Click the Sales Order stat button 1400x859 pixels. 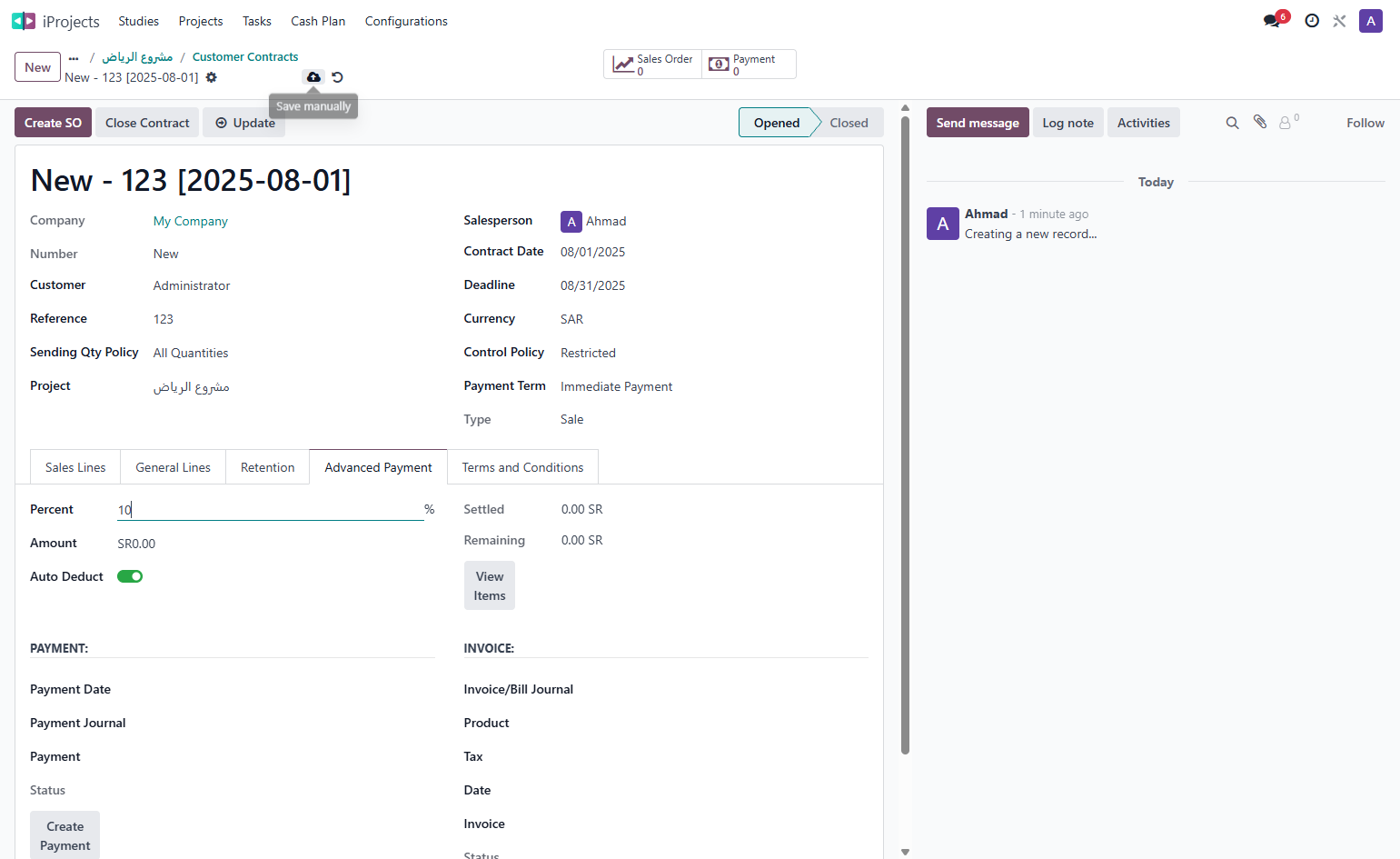click(x=653, y=65)
